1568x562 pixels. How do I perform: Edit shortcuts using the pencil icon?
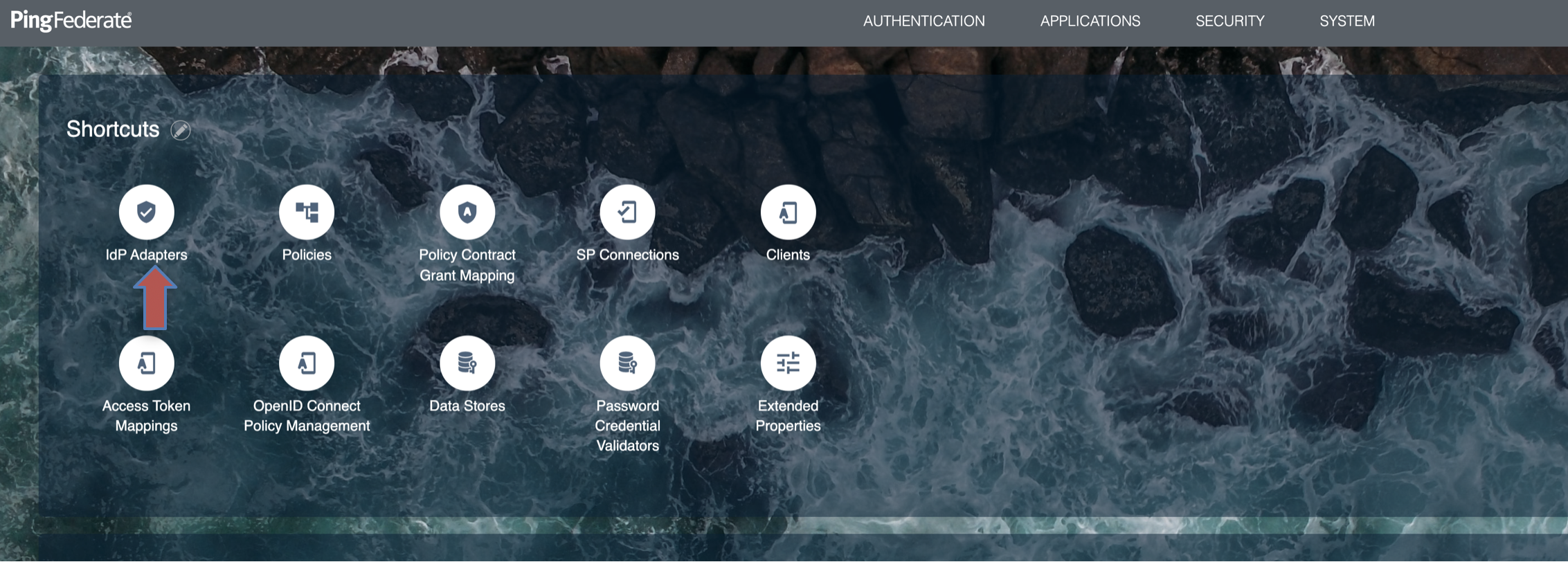(x=181, y=130)
